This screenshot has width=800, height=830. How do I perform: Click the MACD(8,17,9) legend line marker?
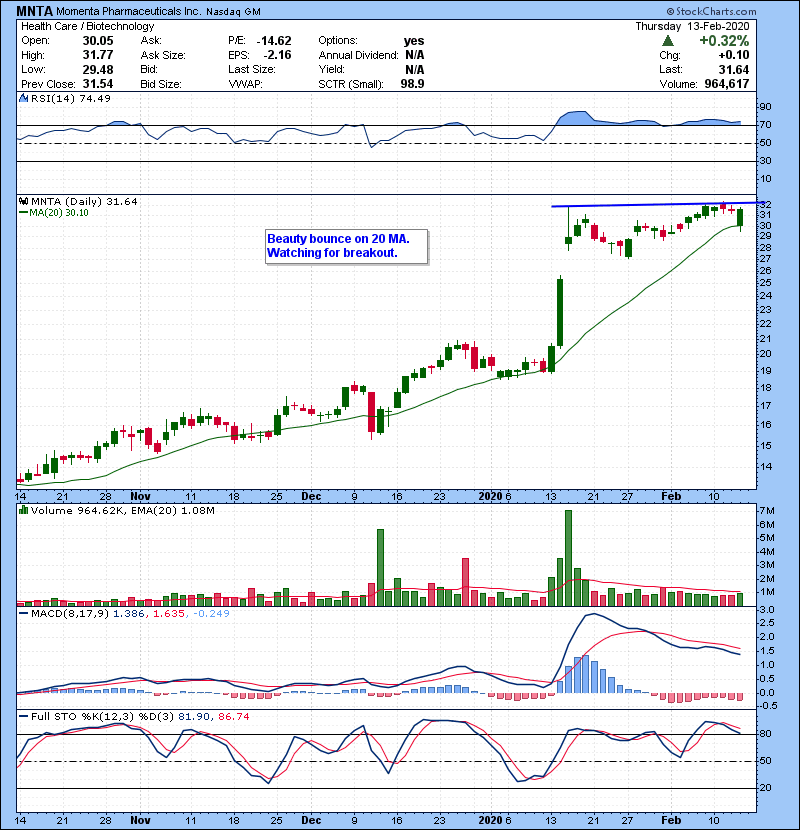[x=24, y=614]
